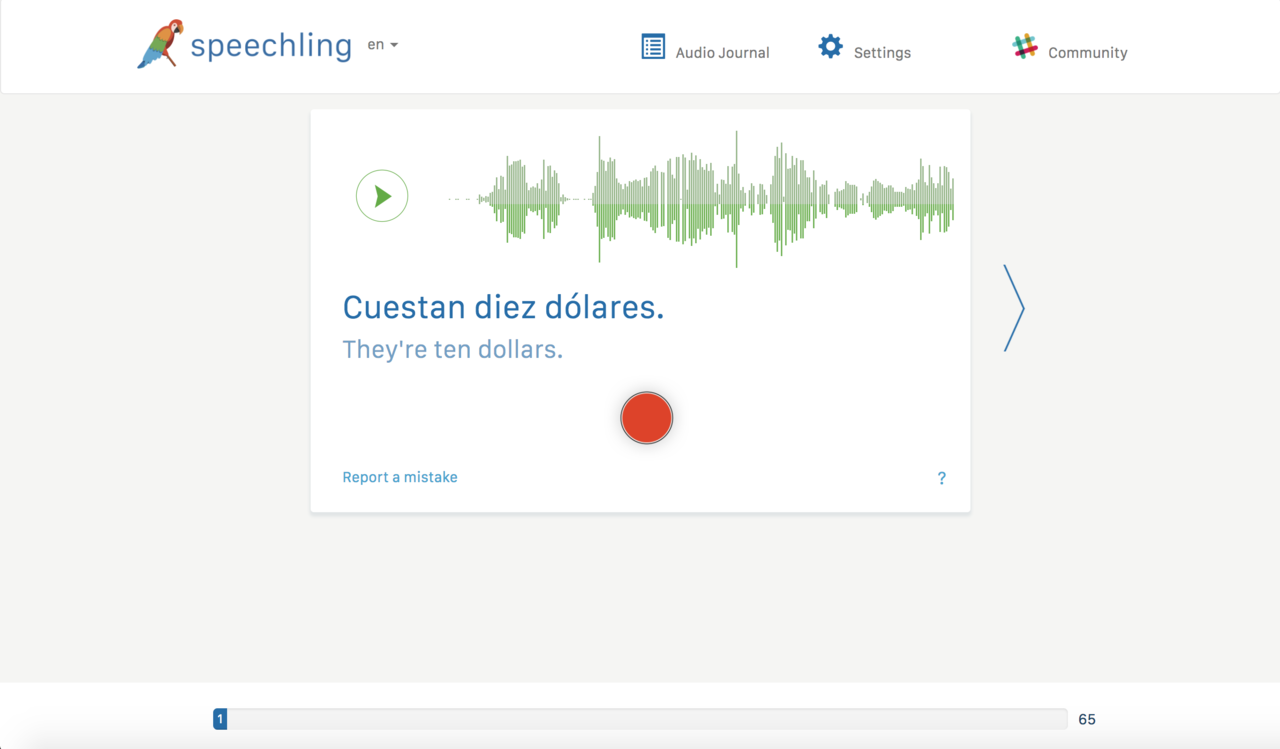Click the progress marker labeled 1
This screenshot has height=749, width=1280.
(x=220, y=719)
